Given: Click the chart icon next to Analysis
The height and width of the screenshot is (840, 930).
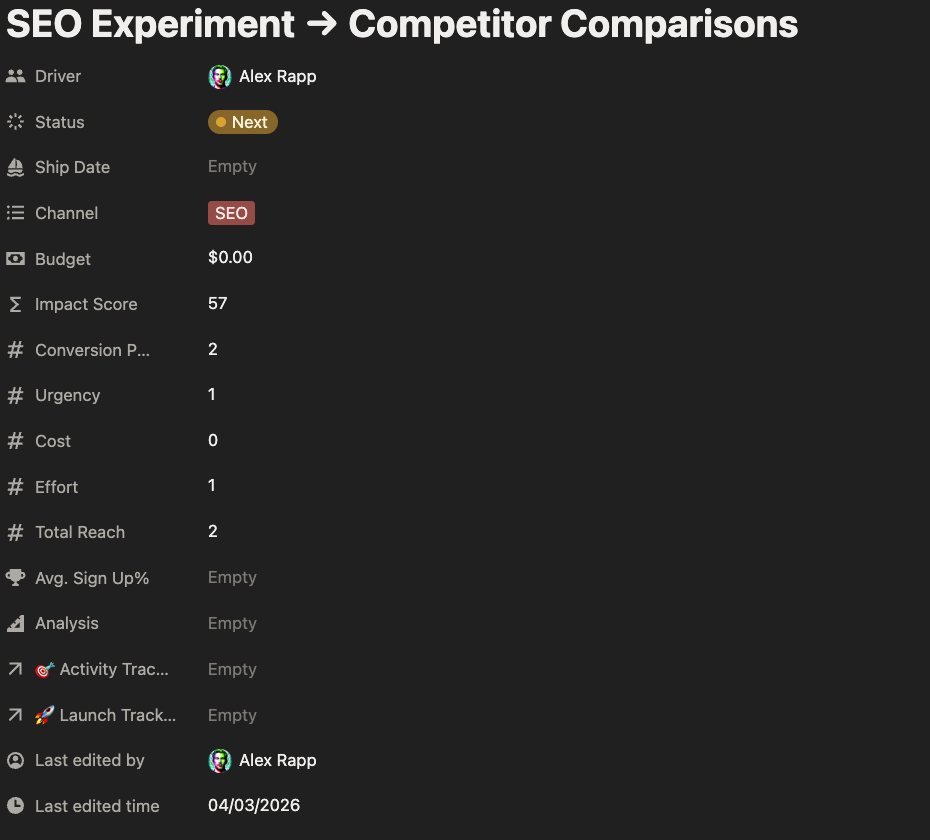Looking at the screenshot, I should [x=15, y=622].
